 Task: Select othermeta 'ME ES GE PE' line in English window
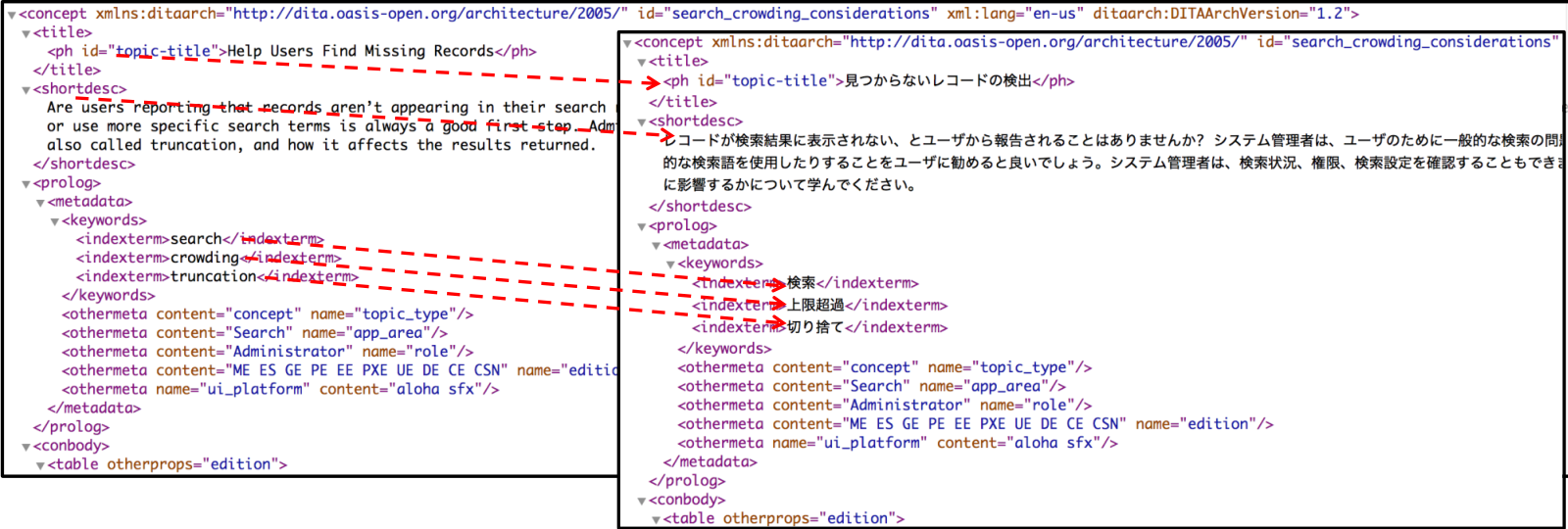click(339, 370)
